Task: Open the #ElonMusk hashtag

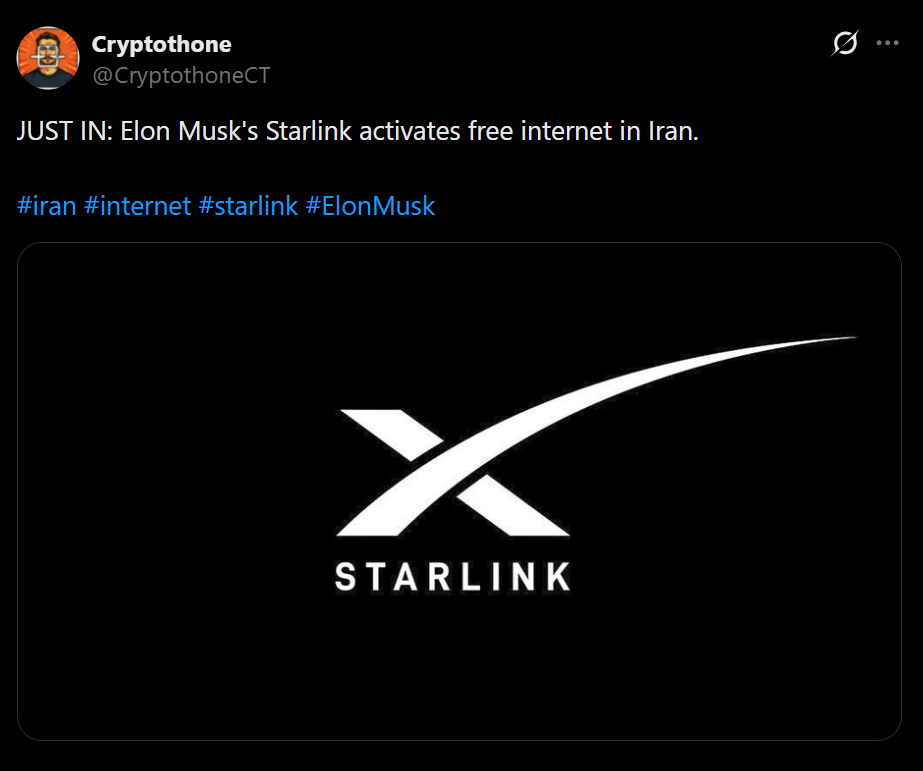Action: pos(371,206)
